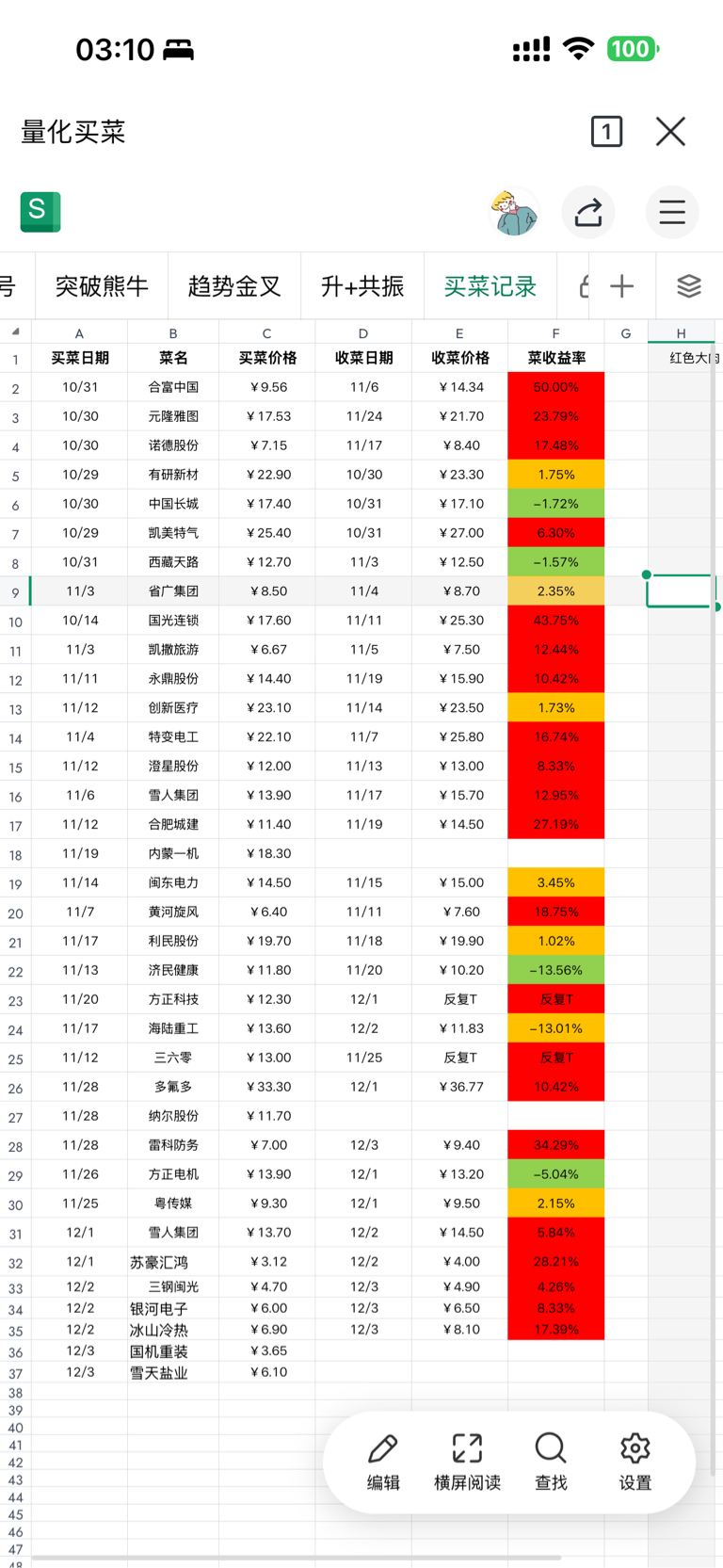Tap the share arrow icon
This screenshot has height=1568, width=723.
(588, 213)
